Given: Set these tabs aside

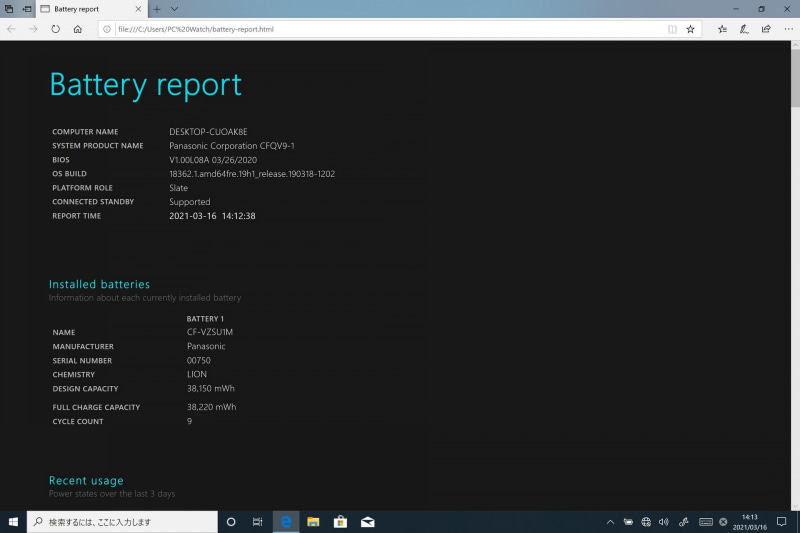Looking at the screenshot, I should tap(27, 9).
